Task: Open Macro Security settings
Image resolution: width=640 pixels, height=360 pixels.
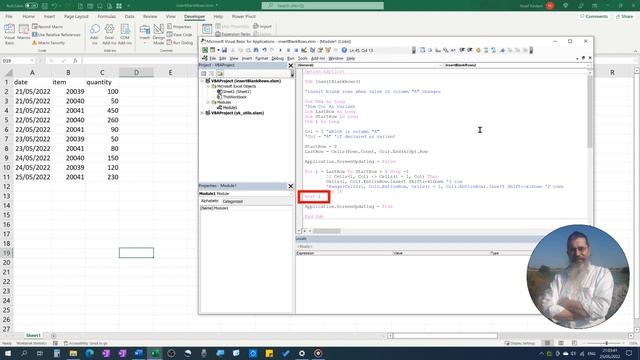Action: click(48, 43)
